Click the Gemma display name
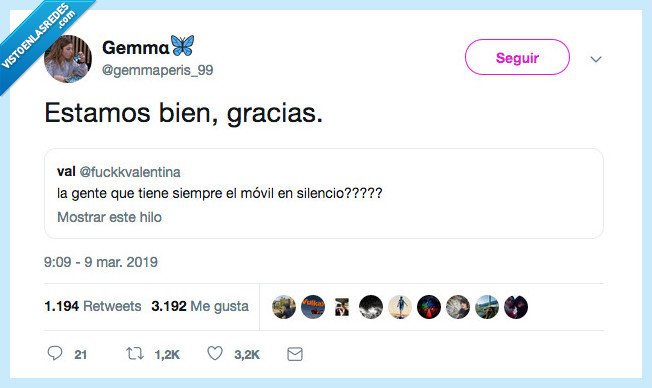652x388 pixels. 136,48
